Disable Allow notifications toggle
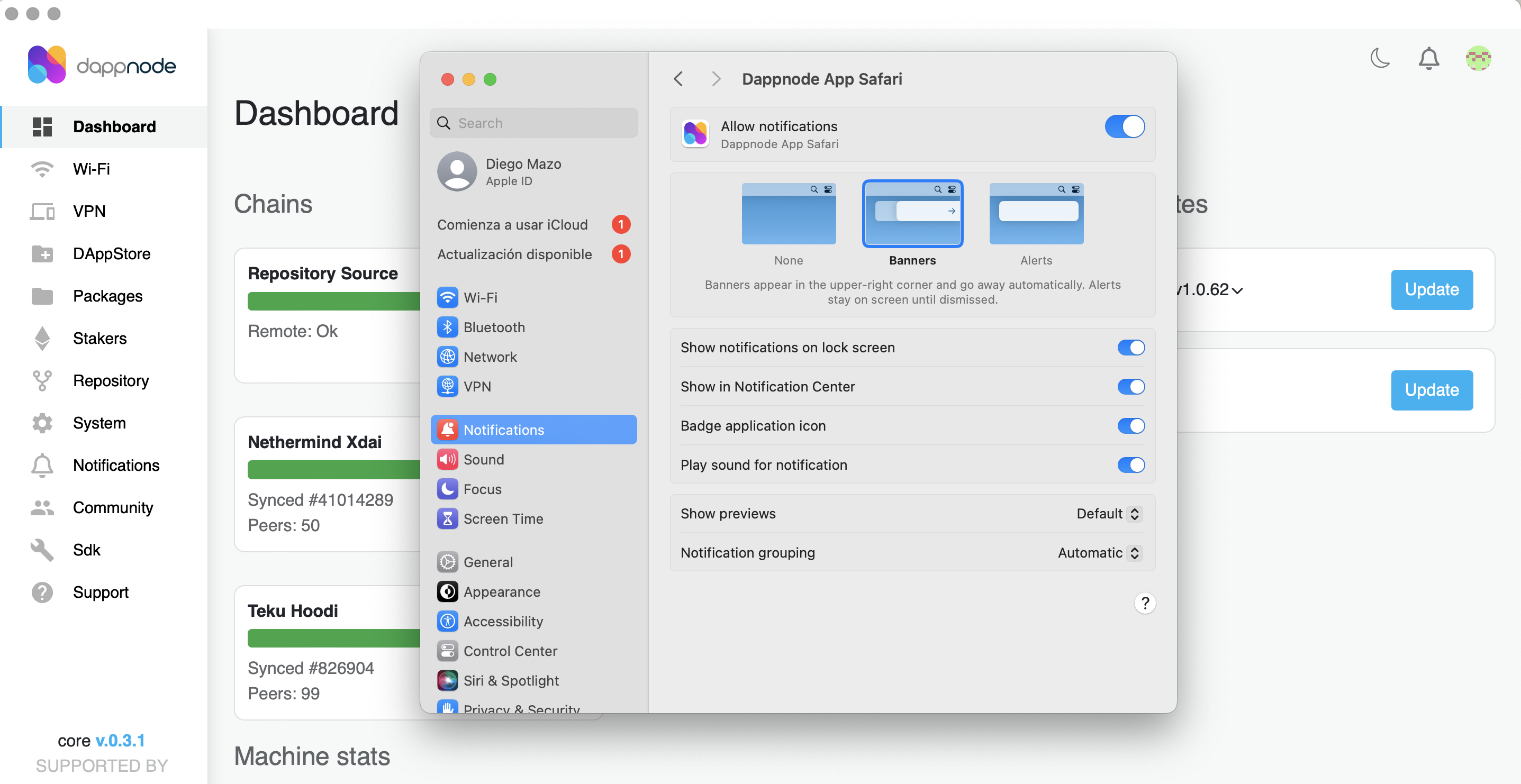 1124,126
